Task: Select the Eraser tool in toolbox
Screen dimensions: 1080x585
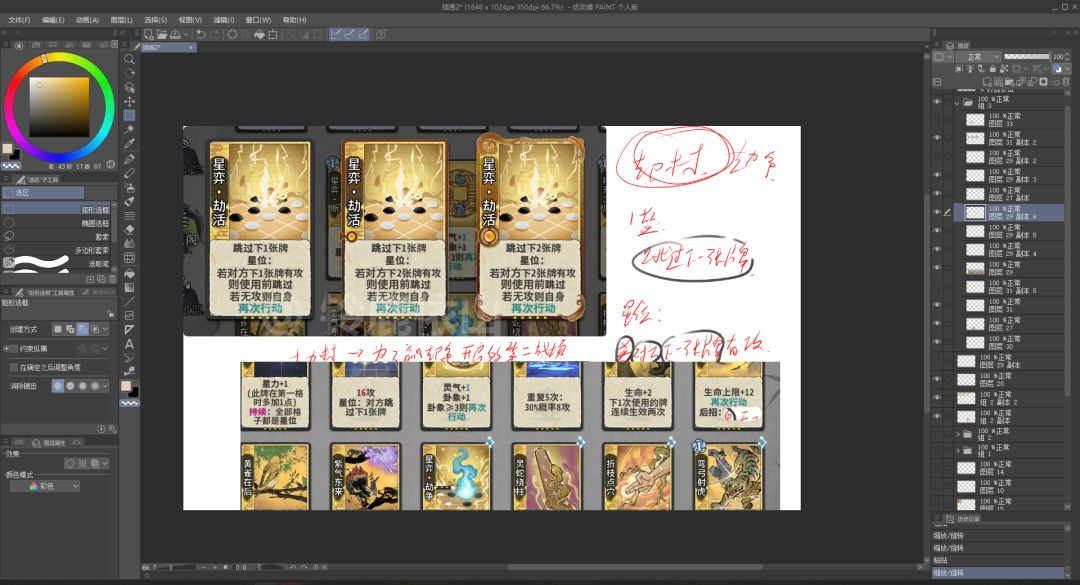Action: [129, 229]
